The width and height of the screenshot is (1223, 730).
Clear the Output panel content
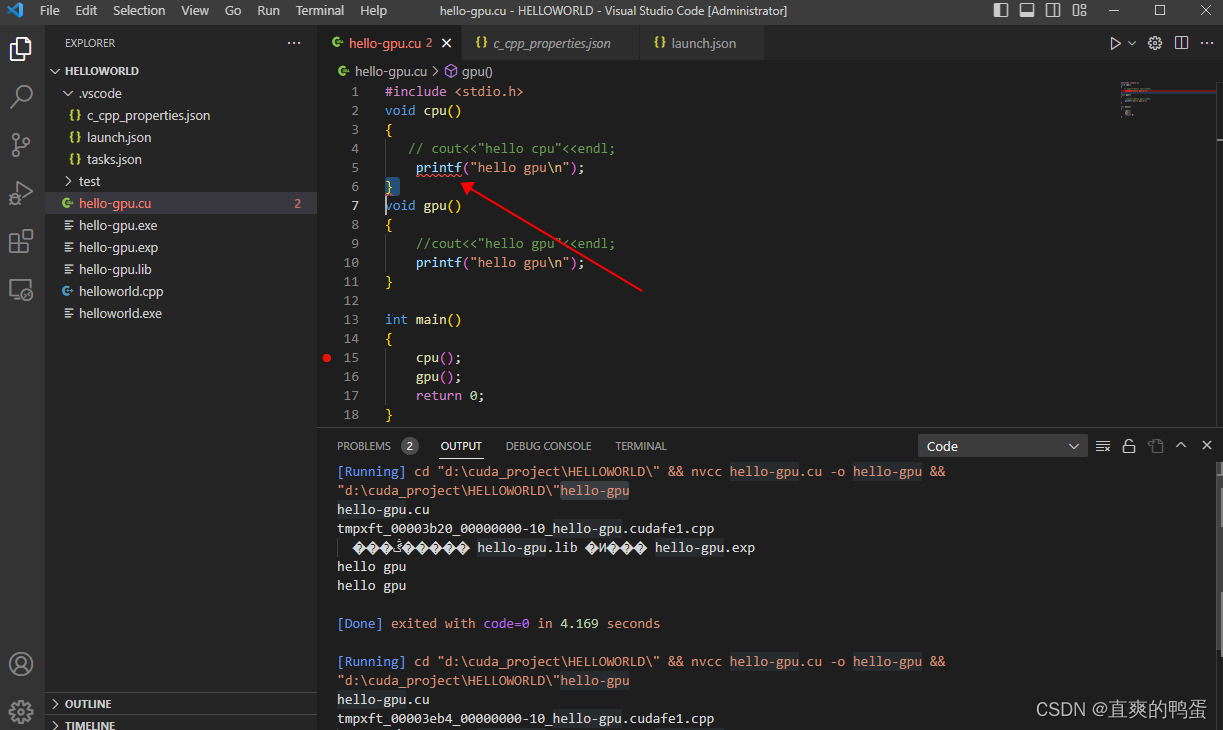coord(1103,446)
